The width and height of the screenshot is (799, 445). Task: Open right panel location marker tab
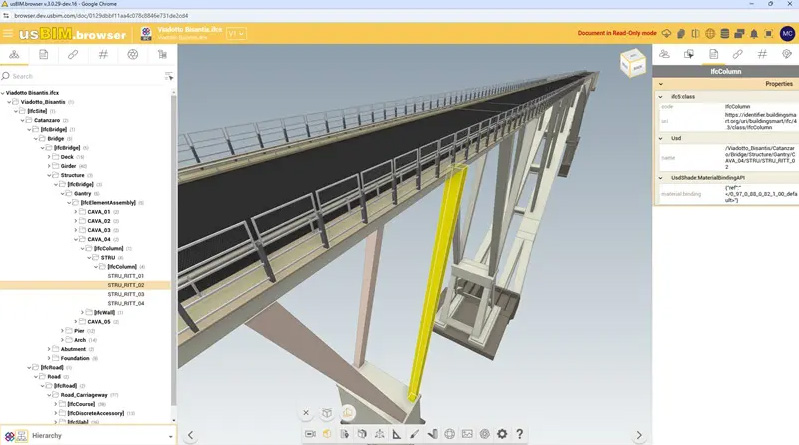coord(787,54)
